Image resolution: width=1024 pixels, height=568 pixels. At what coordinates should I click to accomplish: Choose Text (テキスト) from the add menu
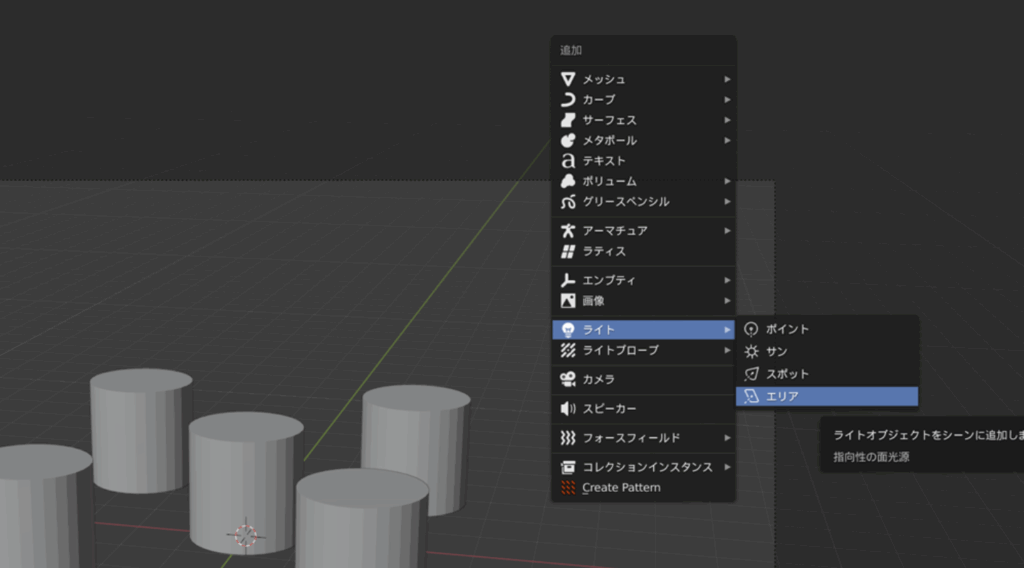604,160
